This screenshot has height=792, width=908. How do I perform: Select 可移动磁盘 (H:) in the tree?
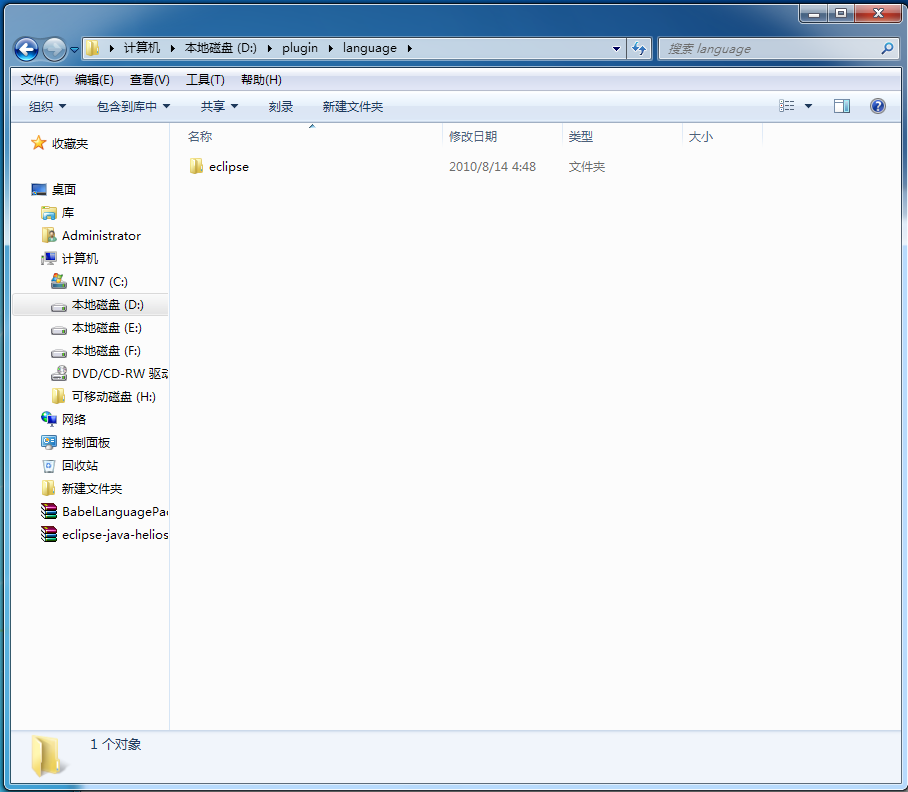(x=114, y=397)
